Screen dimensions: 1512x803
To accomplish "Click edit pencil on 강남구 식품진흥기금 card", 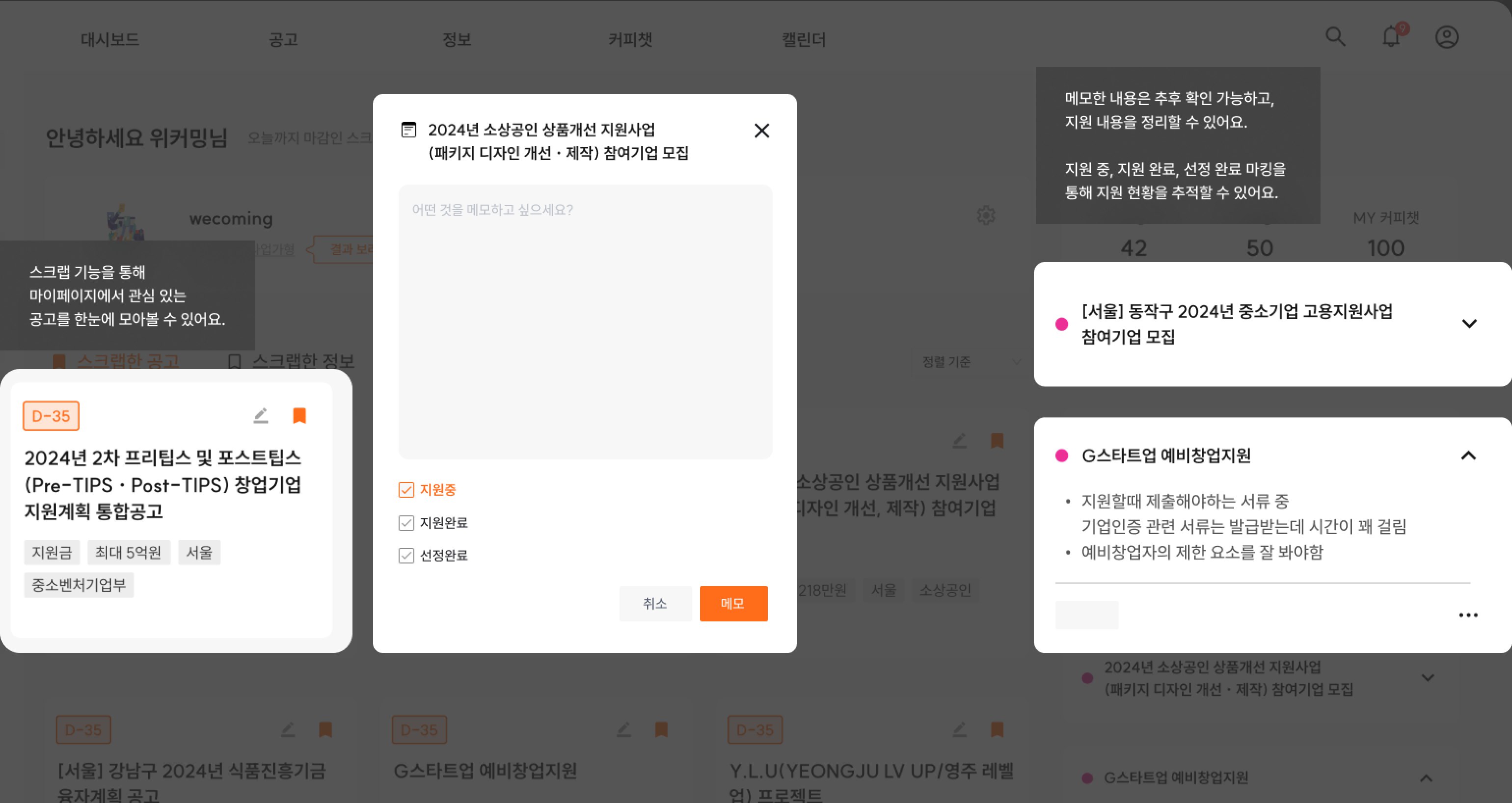I will point(288,730).
